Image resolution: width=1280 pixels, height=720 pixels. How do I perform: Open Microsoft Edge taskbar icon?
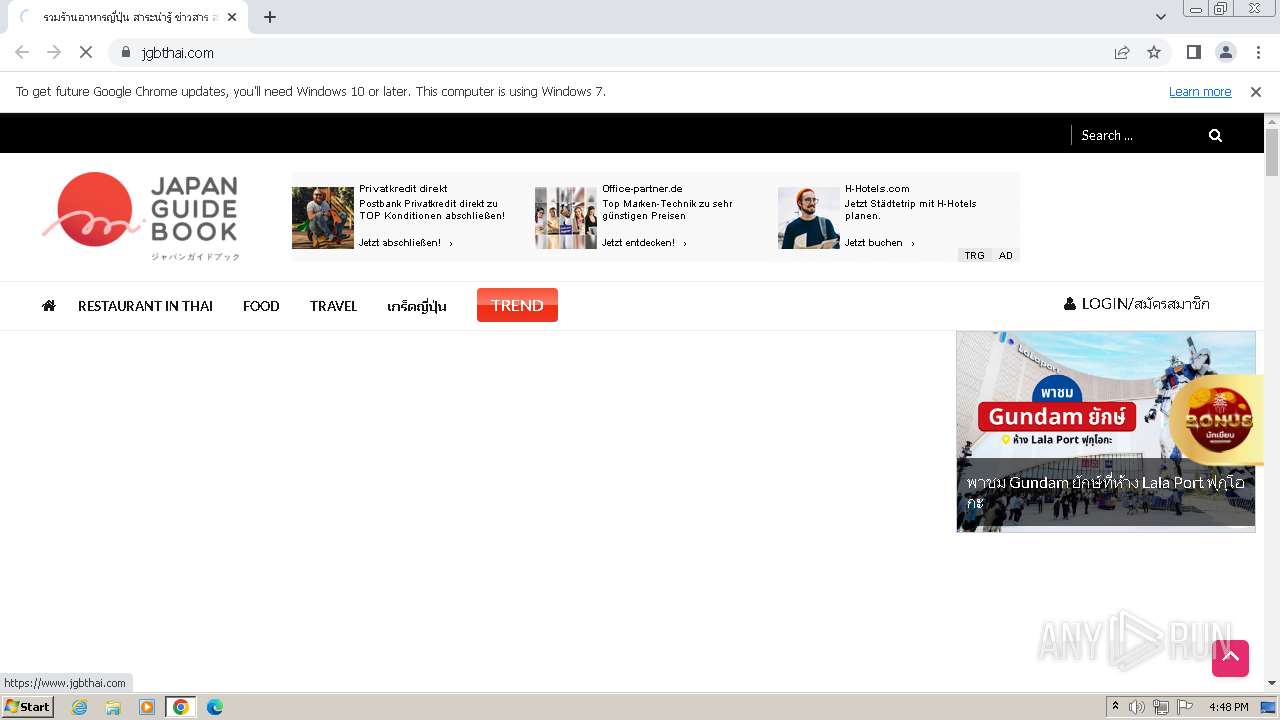(215, 707)
